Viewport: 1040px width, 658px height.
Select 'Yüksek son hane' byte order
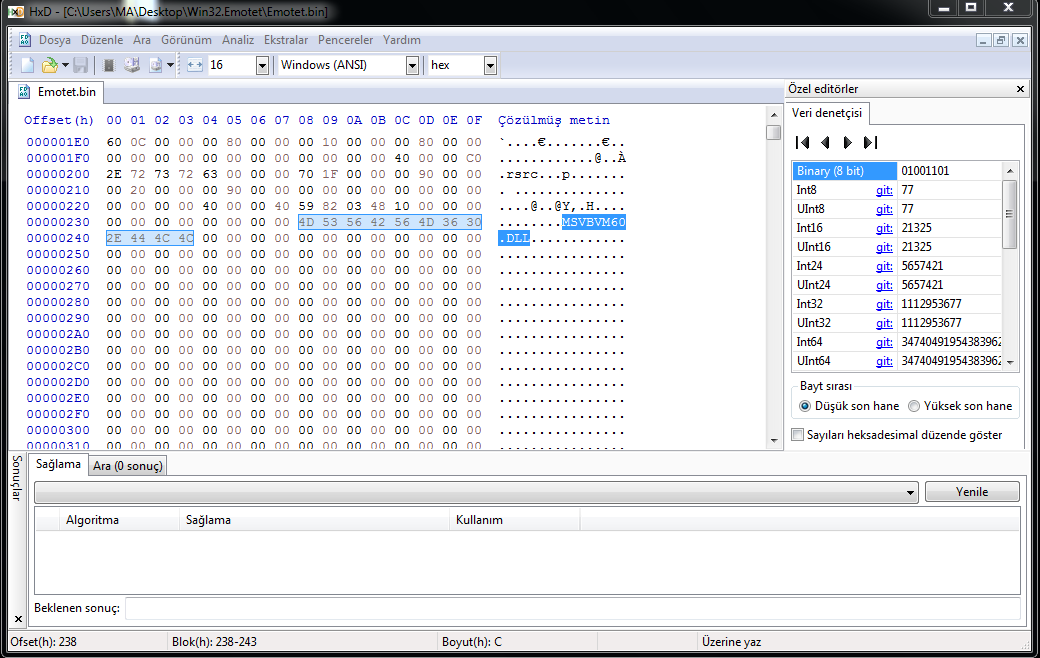[960, 406]
